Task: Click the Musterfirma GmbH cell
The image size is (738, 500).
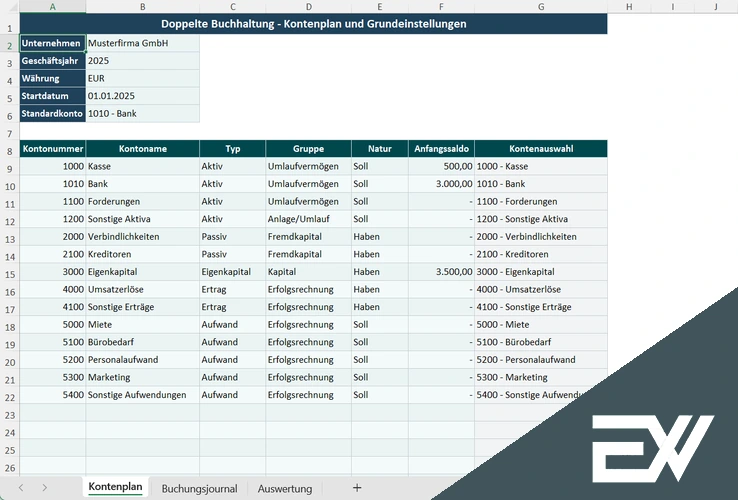Action: tap(143, 43)
